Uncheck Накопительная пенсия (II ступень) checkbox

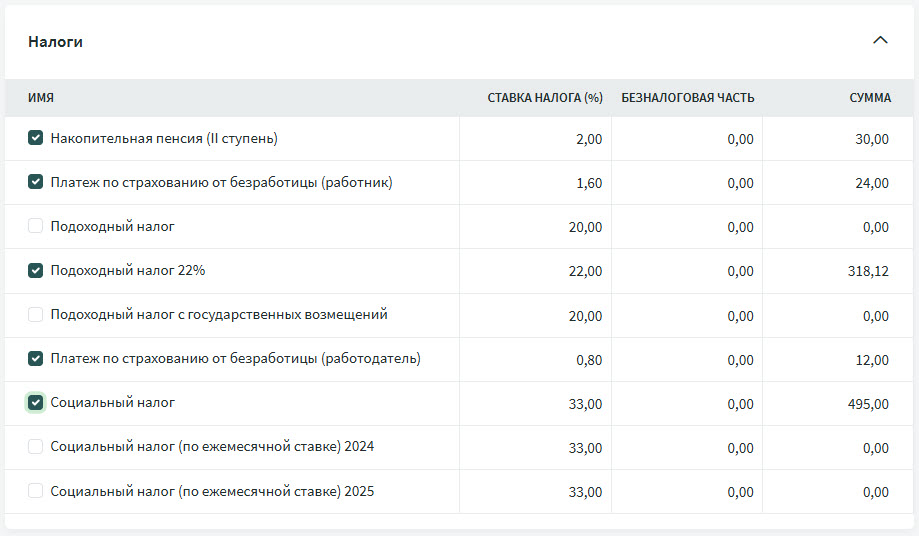click(36, 138)
